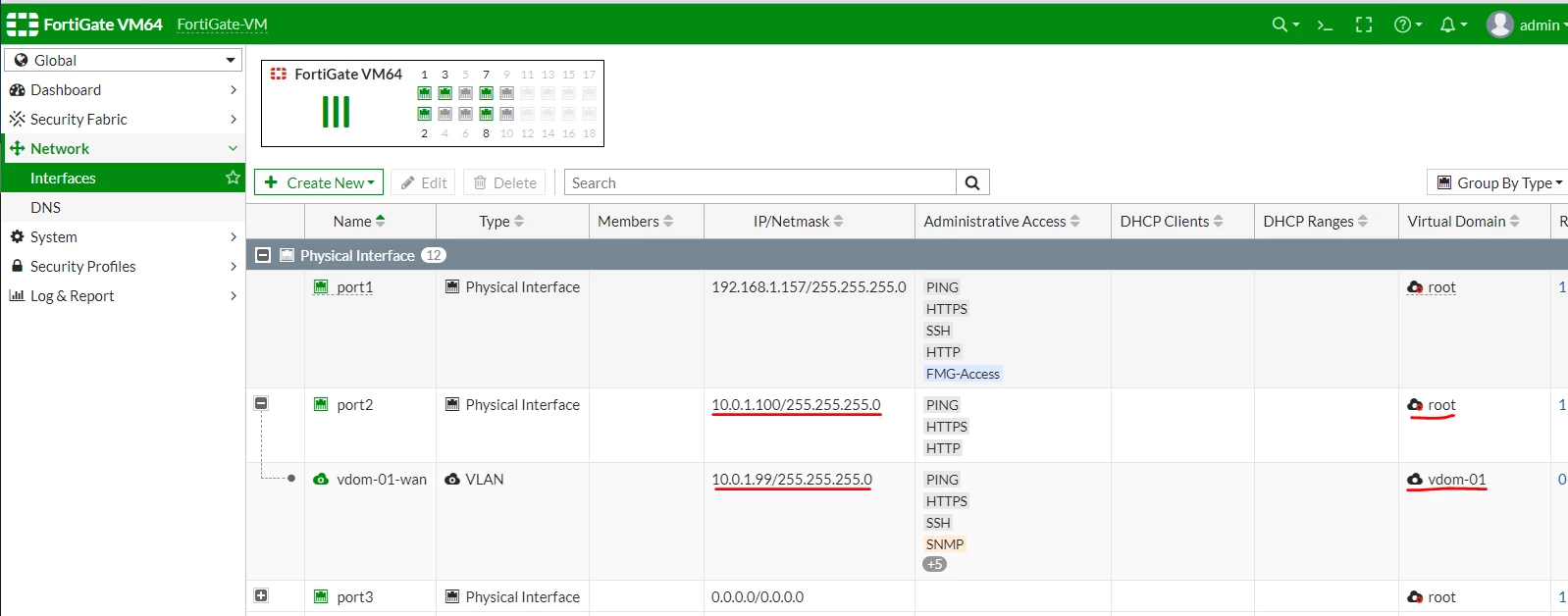
Task: Sort by Administrative Access column arrows
Action: [x=1074, y=222]
